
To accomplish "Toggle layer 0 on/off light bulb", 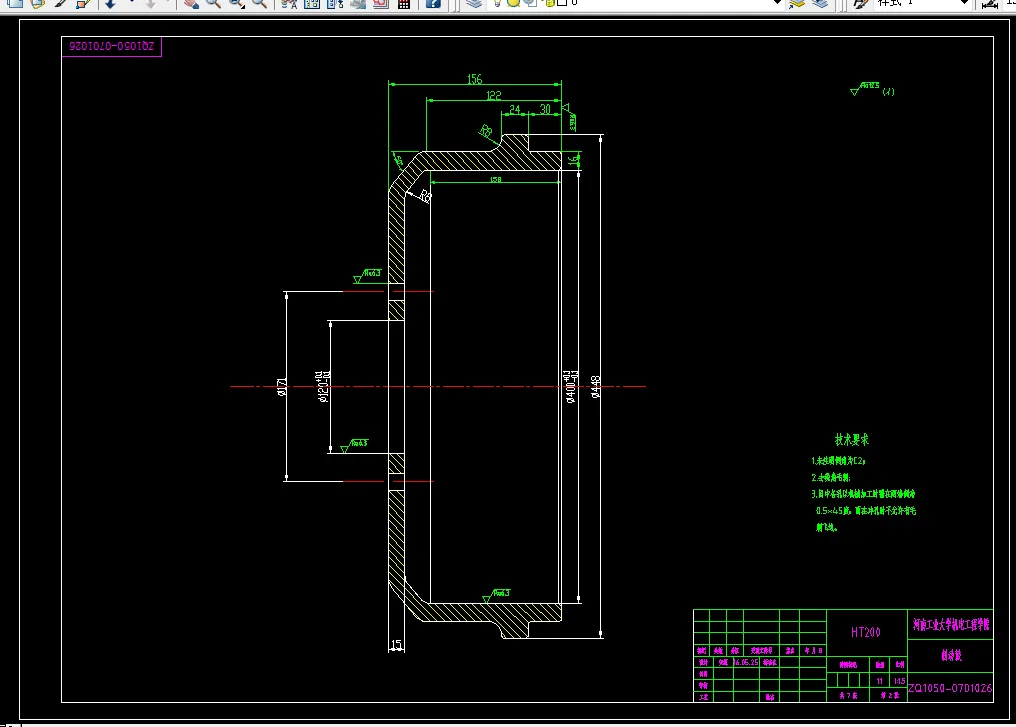I will tap(497, 3).
